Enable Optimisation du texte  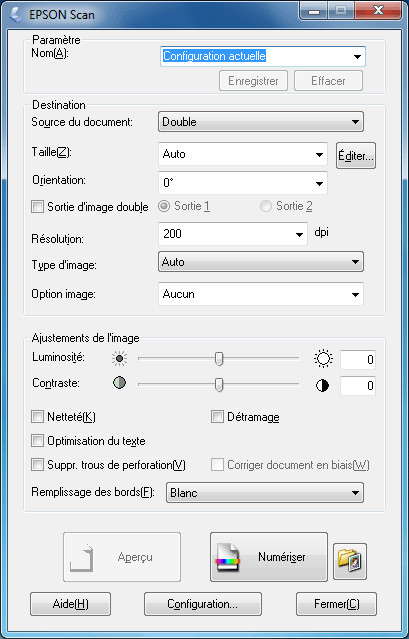(37, 441)
